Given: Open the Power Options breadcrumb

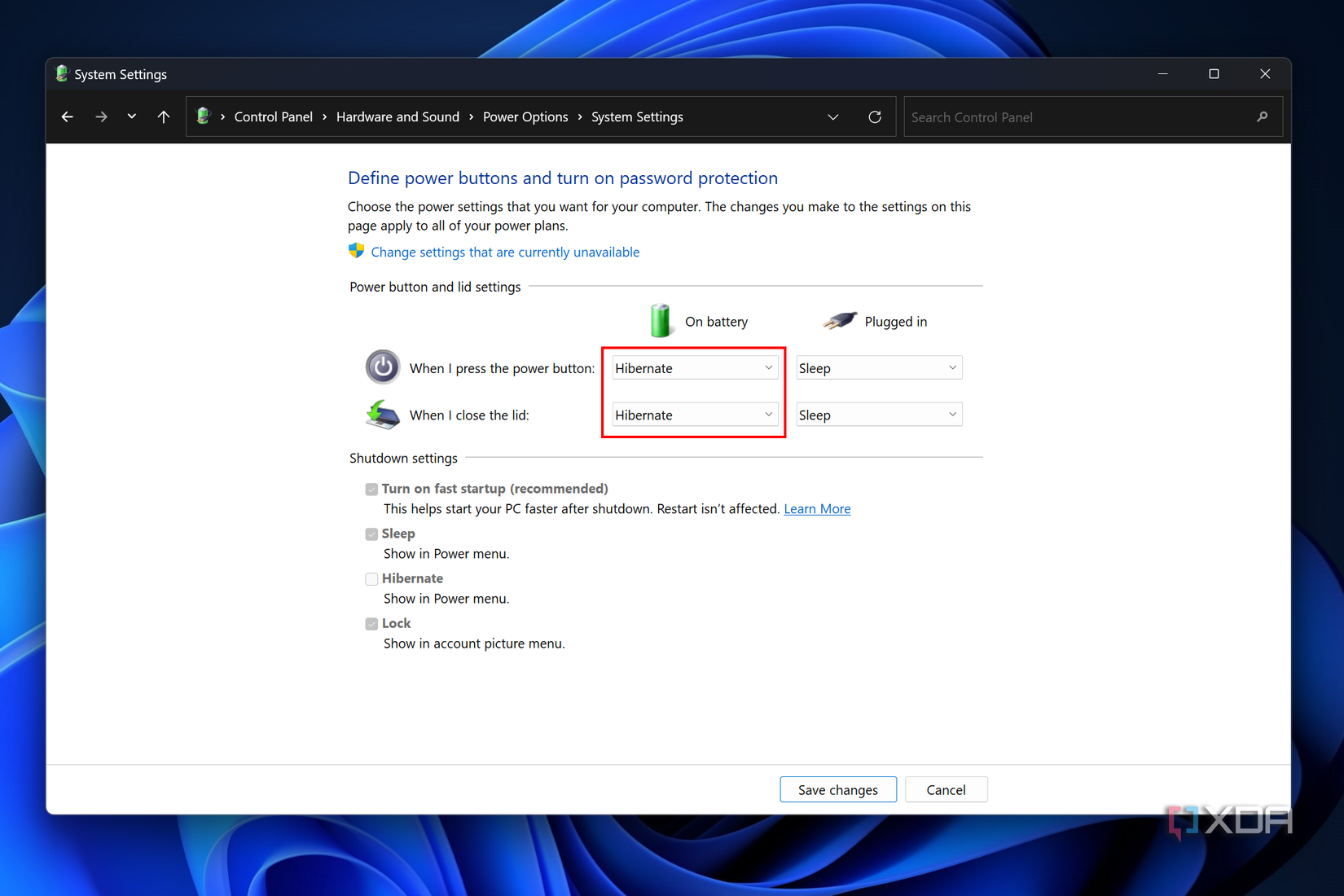Looking at the screenshot, I should [525, 116].
